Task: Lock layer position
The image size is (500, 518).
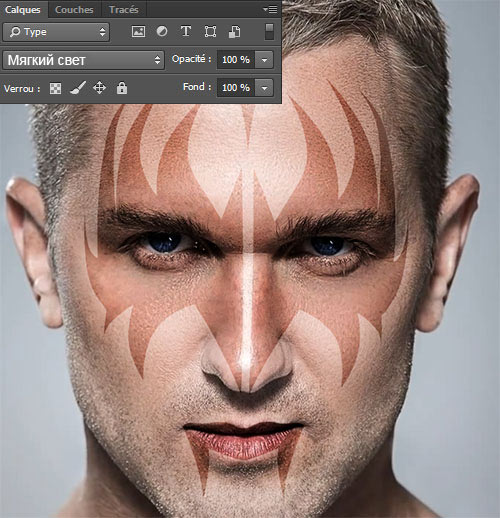Action: coord(99,88)
